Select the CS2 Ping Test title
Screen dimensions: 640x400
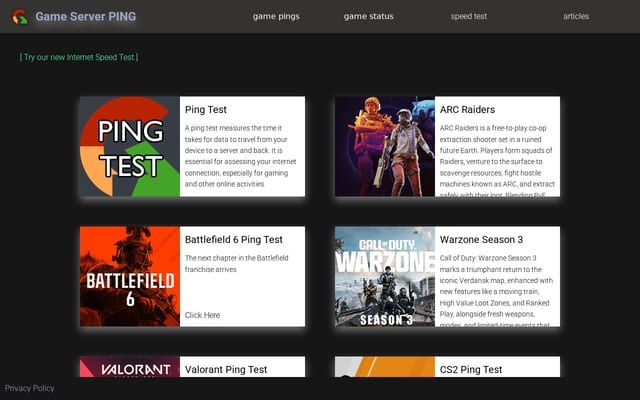point(471,369)
